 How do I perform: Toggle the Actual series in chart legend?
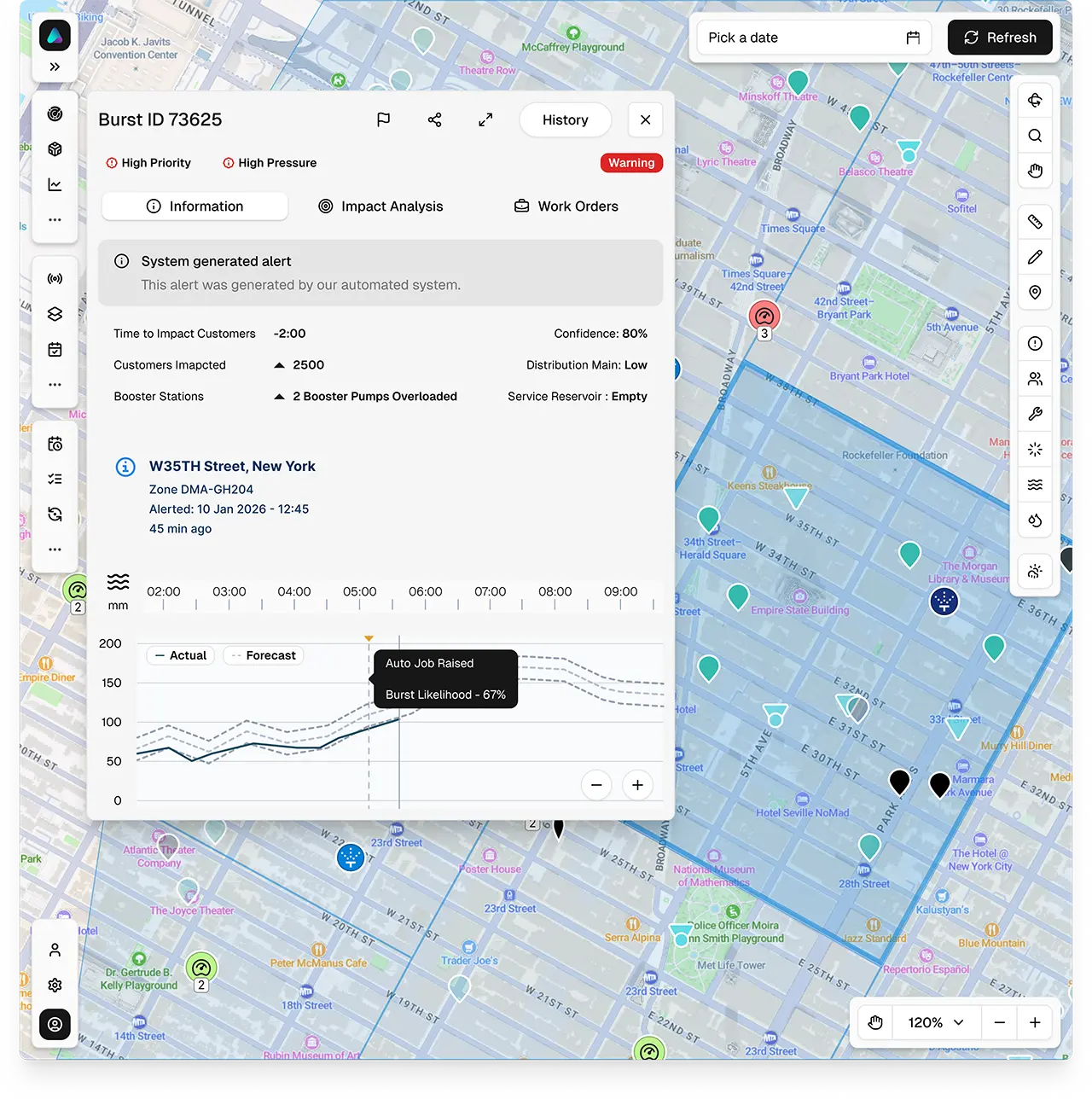[181, 655]
